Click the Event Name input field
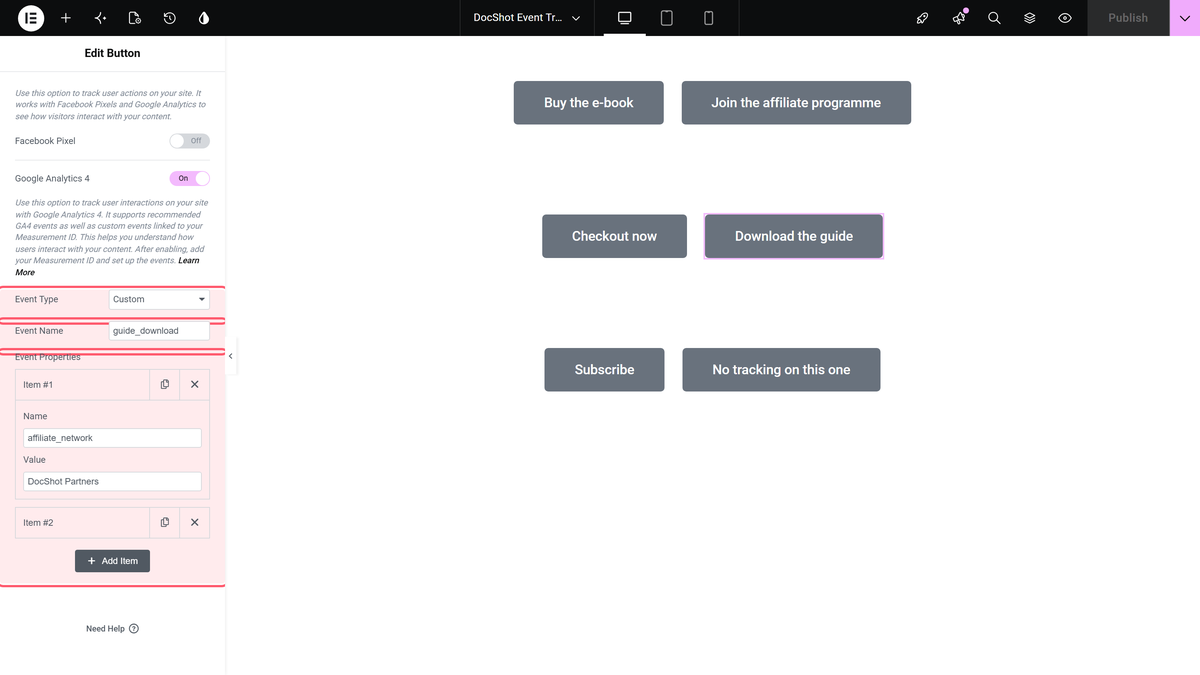Viewport: 1200px width, 675px height. click(x=159, y=331)
